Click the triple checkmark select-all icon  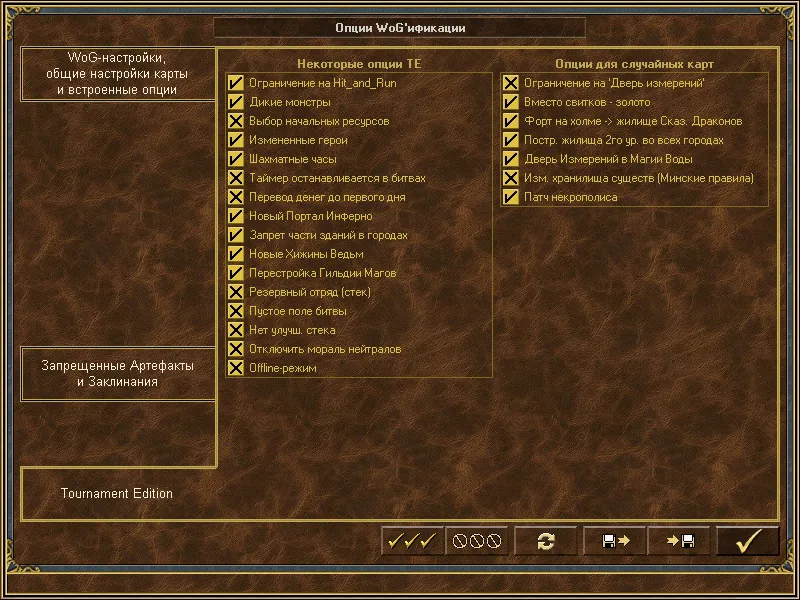click(x=413, y=541)
